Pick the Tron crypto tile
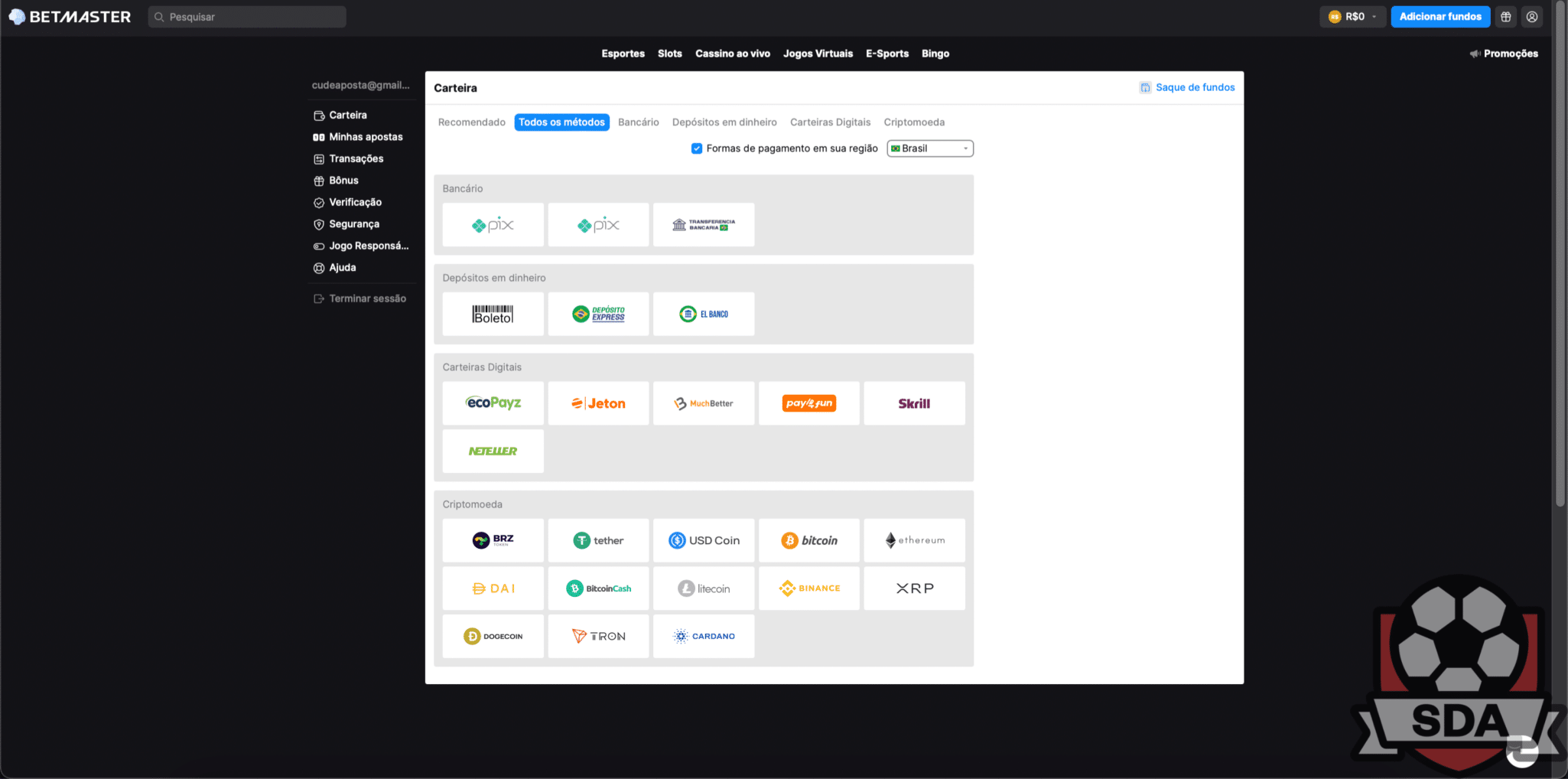 [599, 636]
